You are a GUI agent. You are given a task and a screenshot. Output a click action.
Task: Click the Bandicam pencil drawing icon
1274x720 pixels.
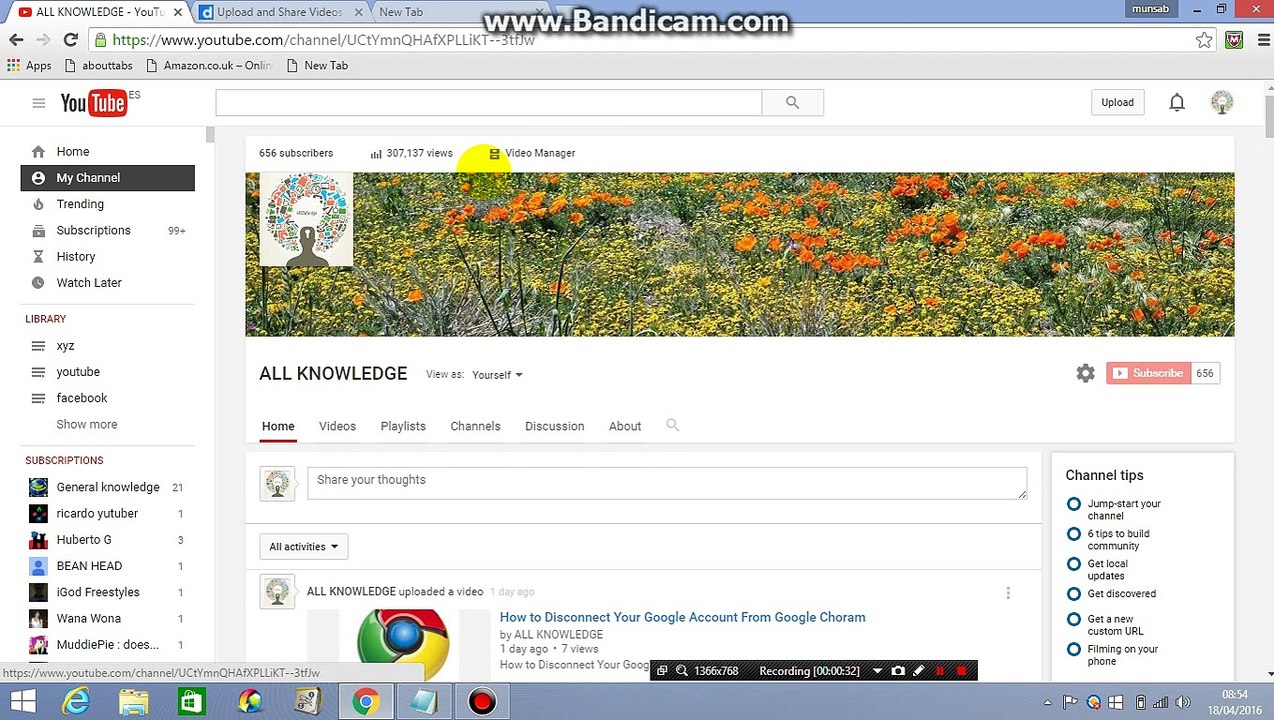[918, 671]
